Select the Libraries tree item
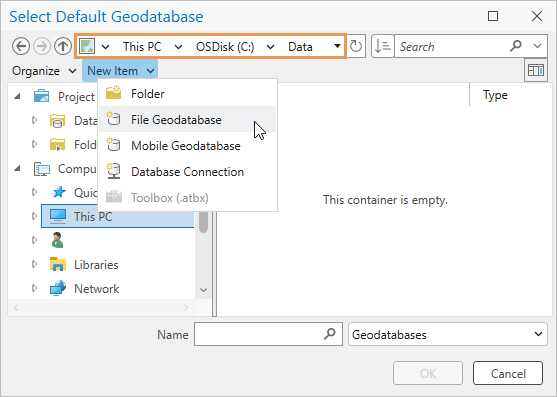 [x=96, y=264]
